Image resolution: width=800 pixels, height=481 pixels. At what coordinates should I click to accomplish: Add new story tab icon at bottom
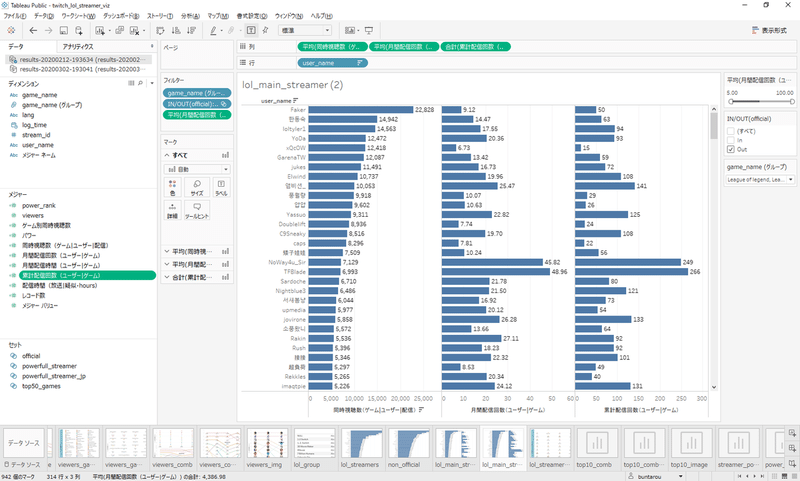coord(792,463)
